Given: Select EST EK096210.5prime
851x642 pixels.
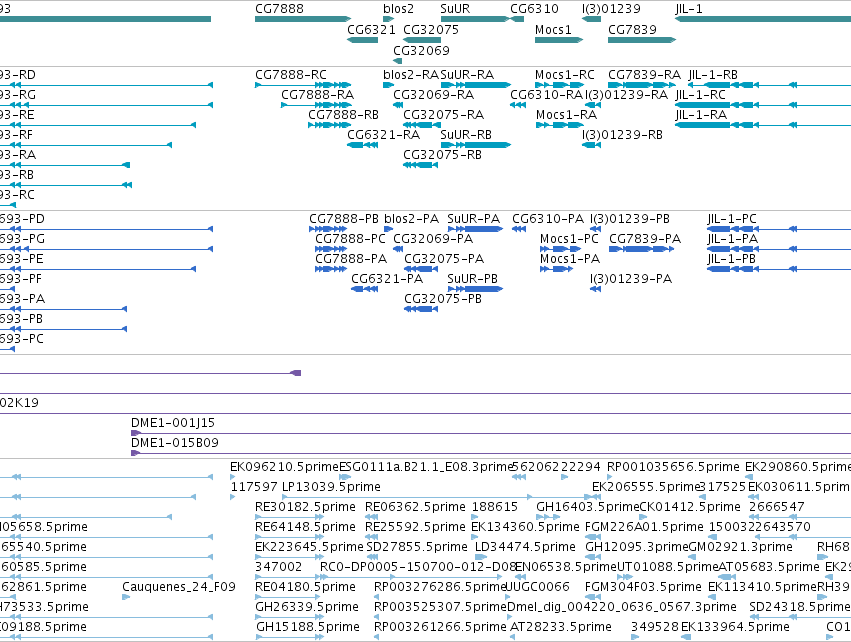Looking at the screenshot, I should (284, 467).
